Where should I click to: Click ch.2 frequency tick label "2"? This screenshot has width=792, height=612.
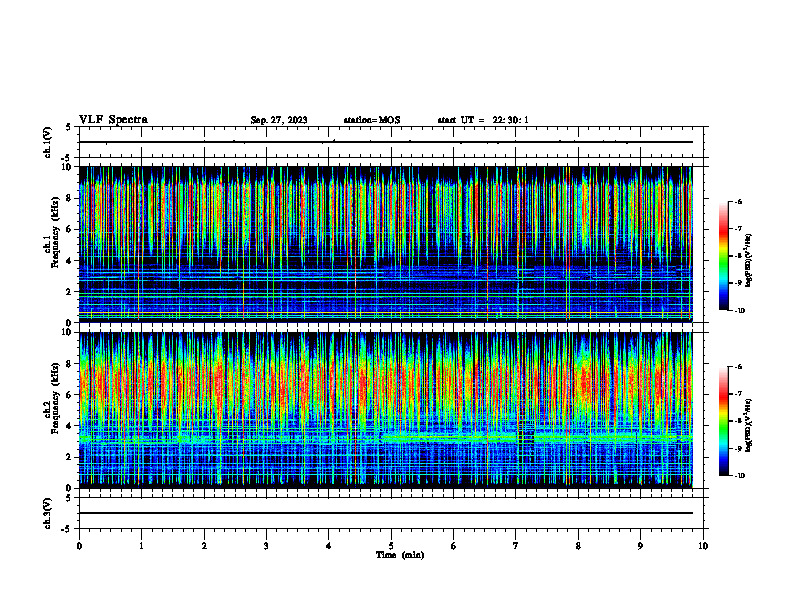coord(69,457)
